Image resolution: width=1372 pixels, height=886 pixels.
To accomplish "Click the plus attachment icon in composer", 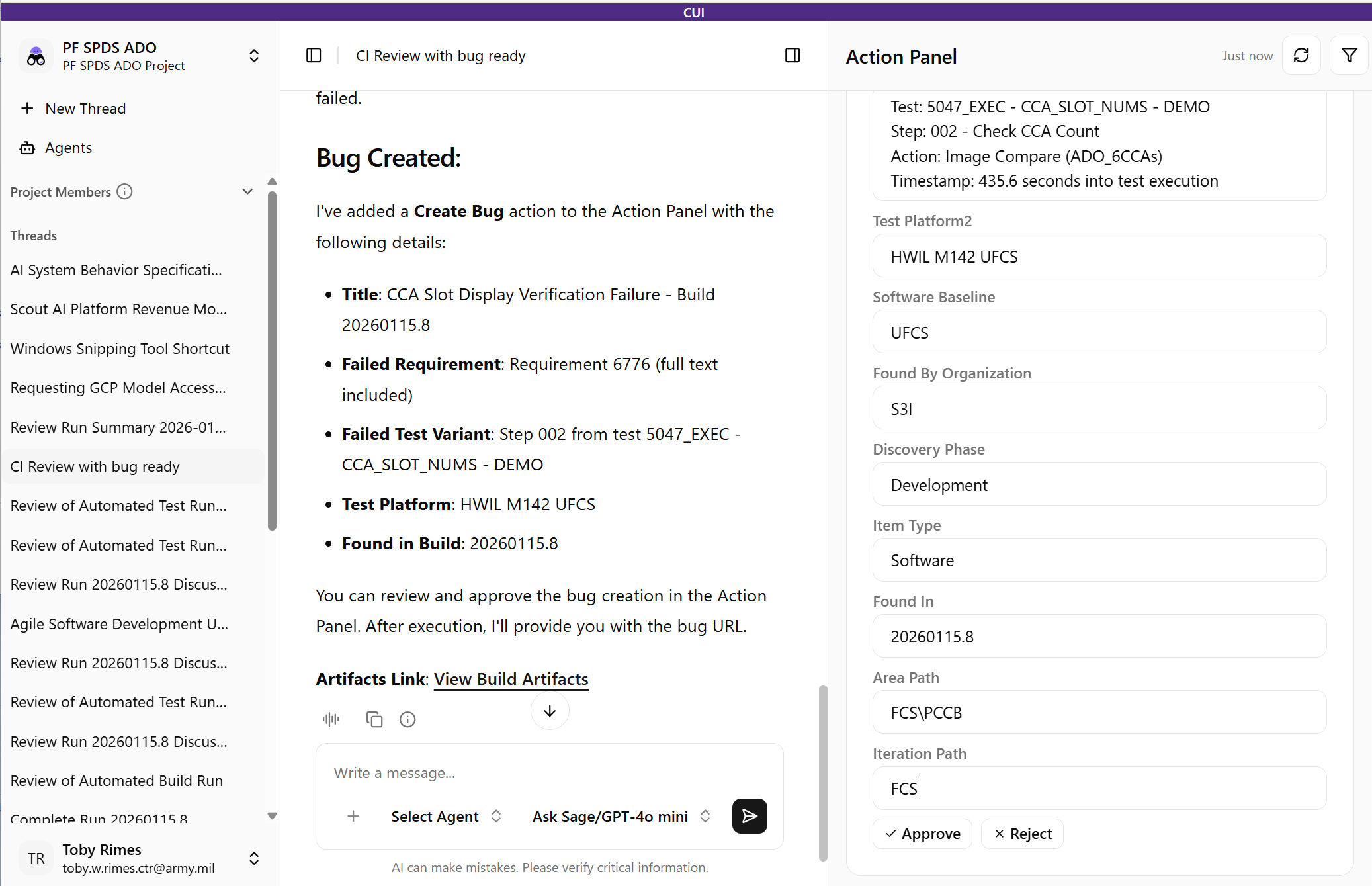I will 353,816.
